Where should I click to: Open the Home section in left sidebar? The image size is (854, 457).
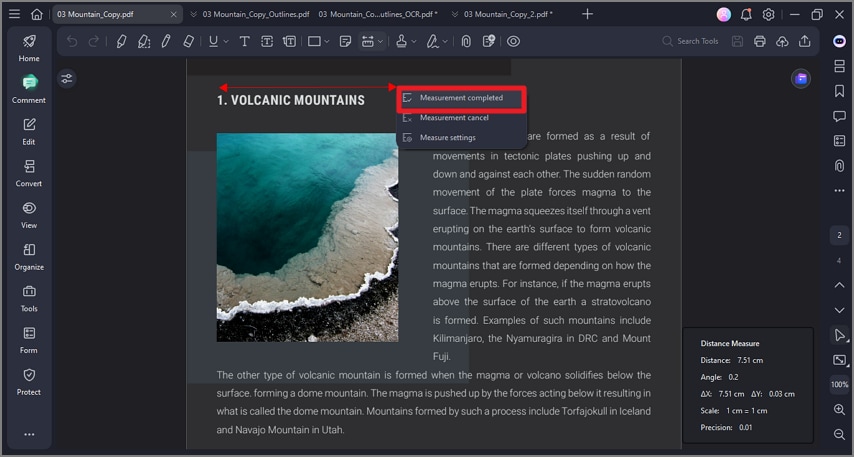[x=29, y=47]
